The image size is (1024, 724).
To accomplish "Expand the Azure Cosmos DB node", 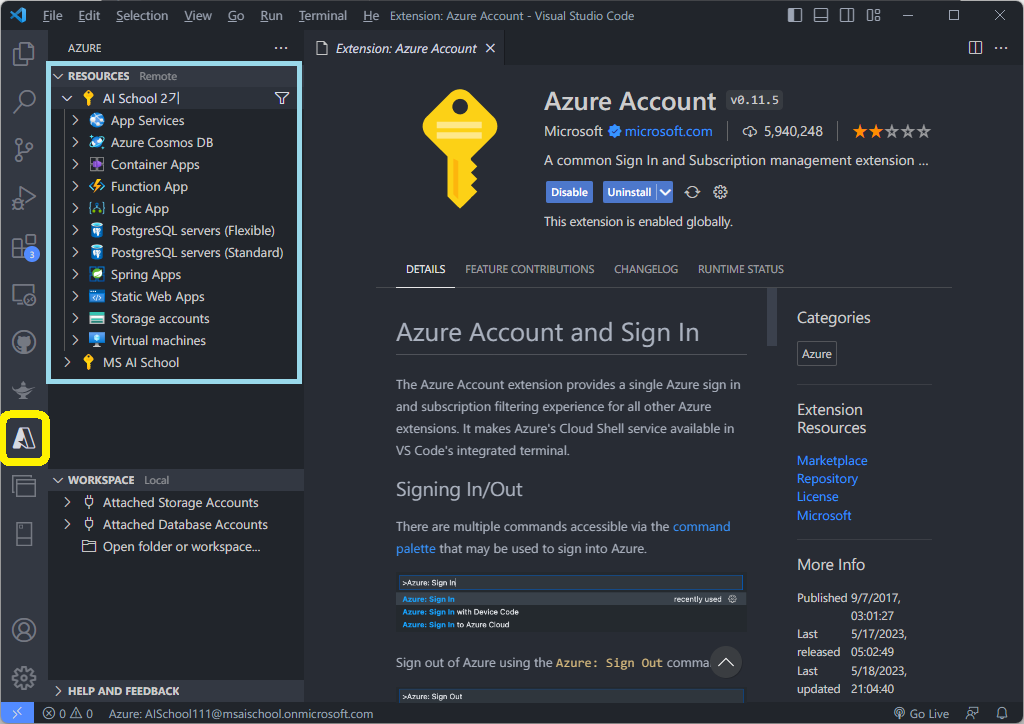I will click(x=75, y=142).
